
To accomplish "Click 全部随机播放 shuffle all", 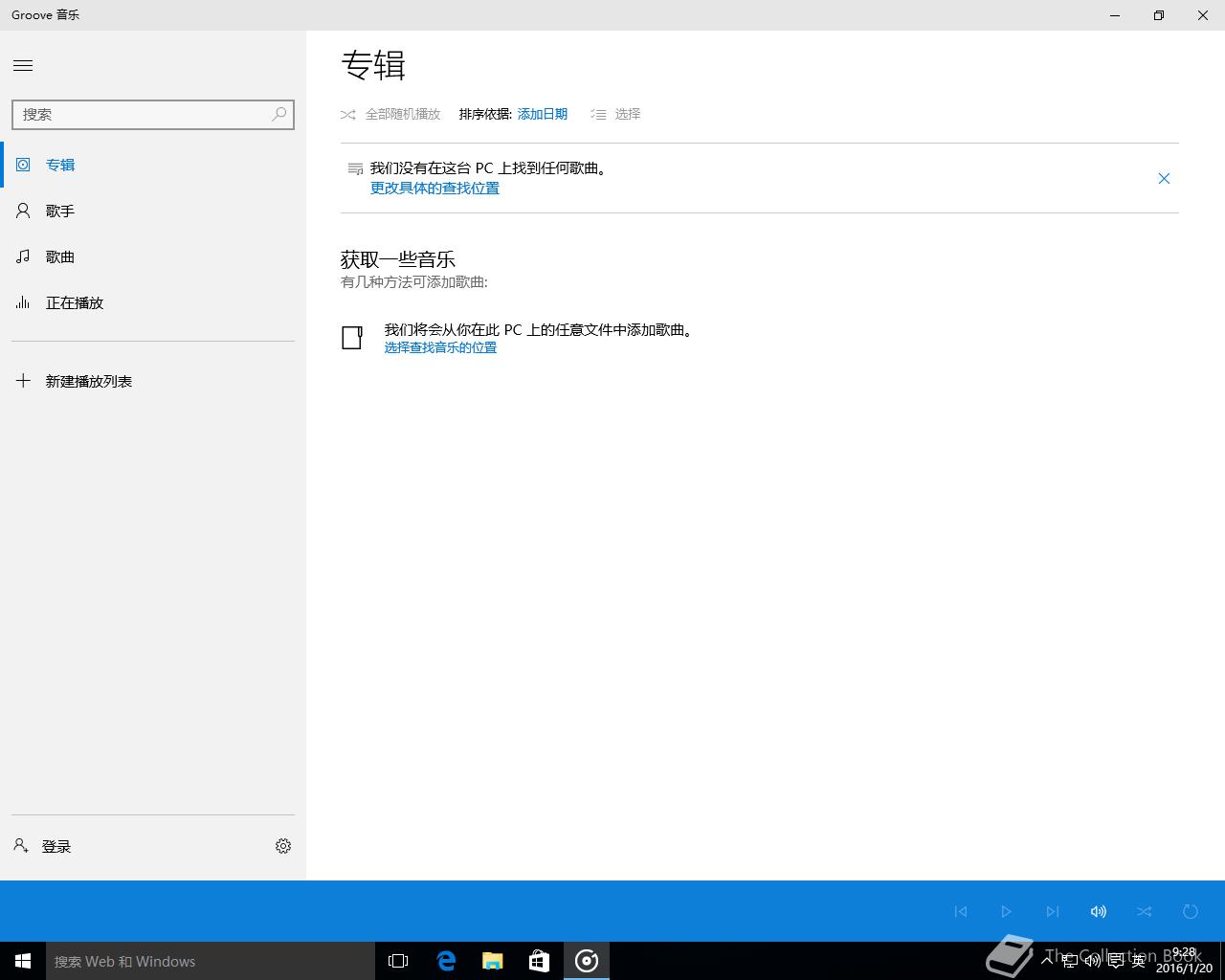I will pyautogui.click(x=390, y=114).
